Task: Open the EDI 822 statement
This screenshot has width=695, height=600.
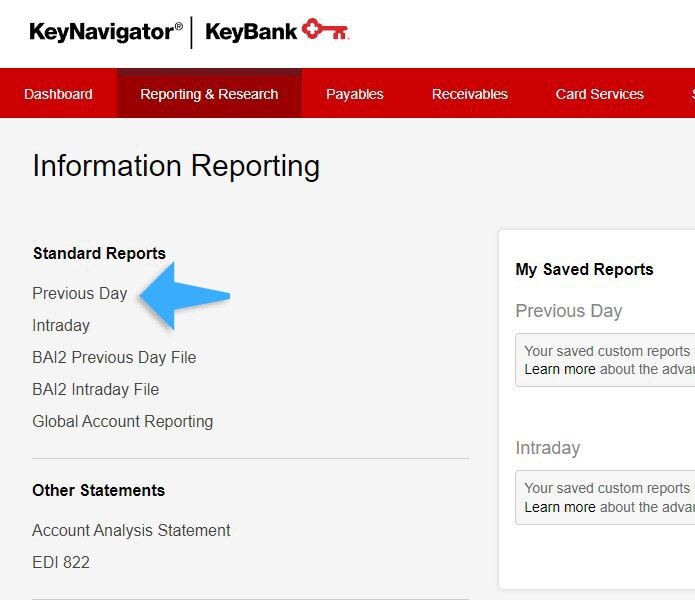Action: pos(61,563)
